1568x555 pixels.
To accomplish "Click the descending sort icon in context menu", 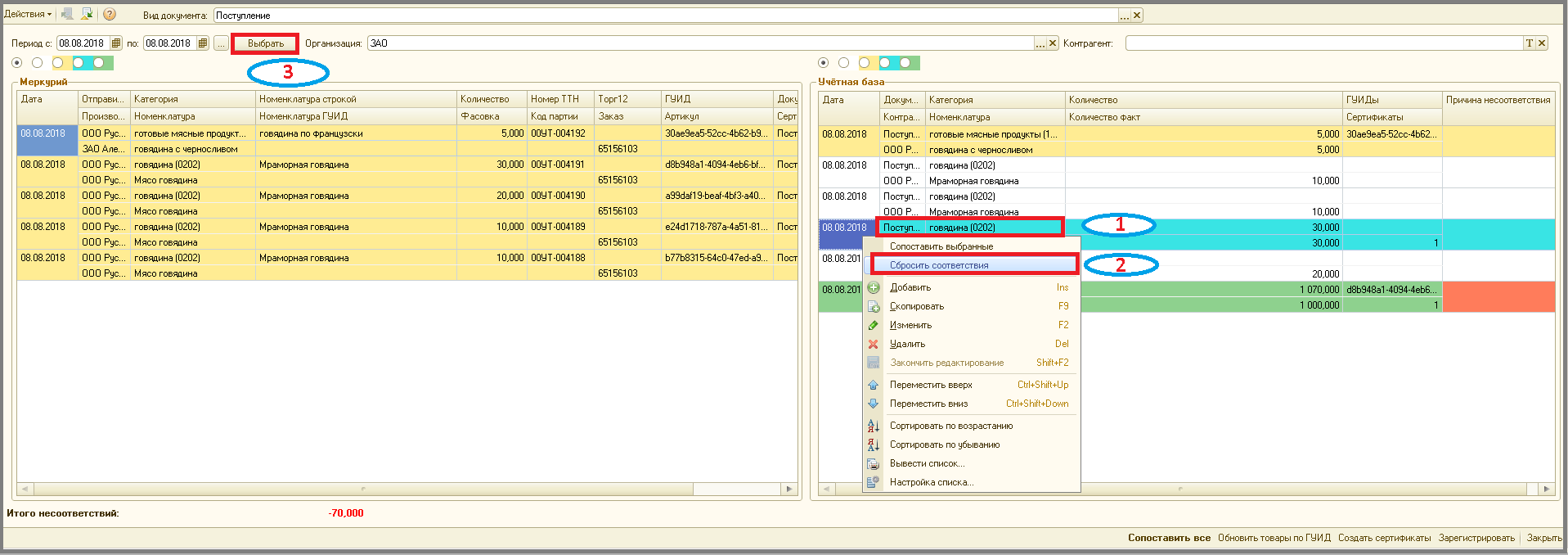I will click(874, 444).
